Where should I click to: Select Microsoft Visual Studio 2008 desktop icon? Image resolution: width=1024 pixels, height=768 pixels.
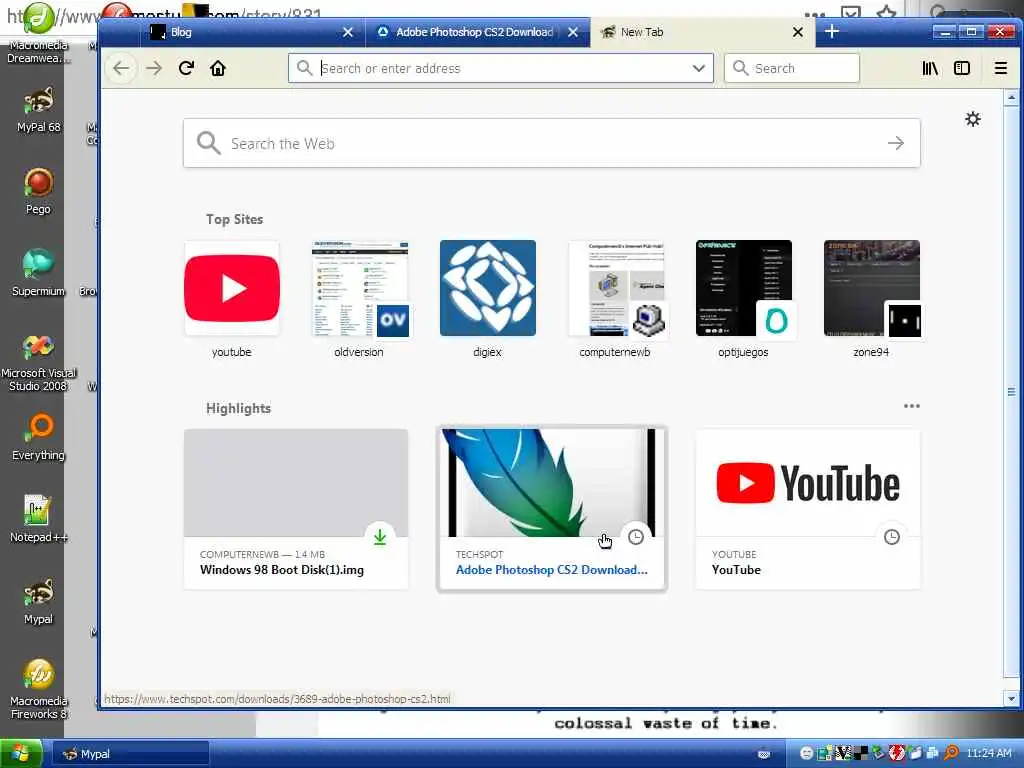(x=39, y=362)
